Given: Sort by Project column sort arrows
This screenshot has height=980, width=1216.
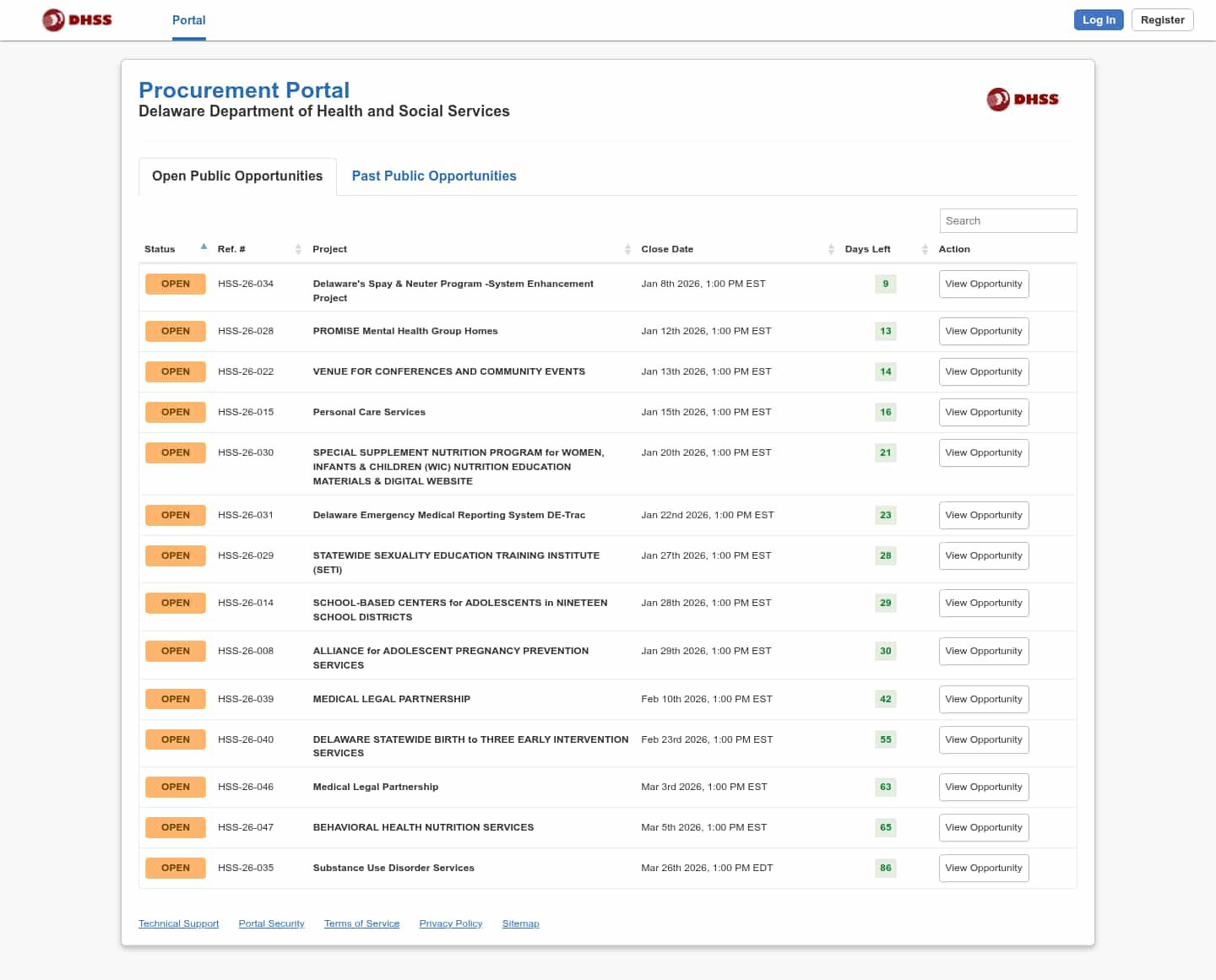Looking at the screenshot, I should tap(627, 249).
